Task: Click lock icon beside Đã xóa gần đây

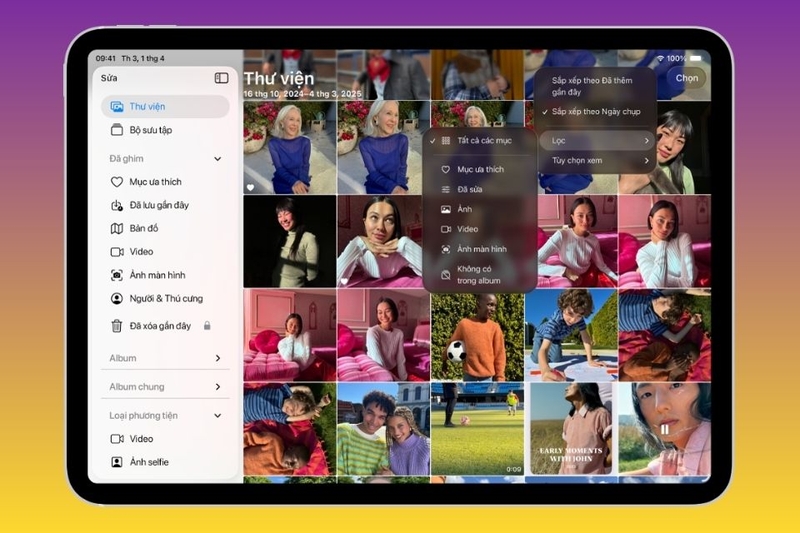Action: (207, 325)
